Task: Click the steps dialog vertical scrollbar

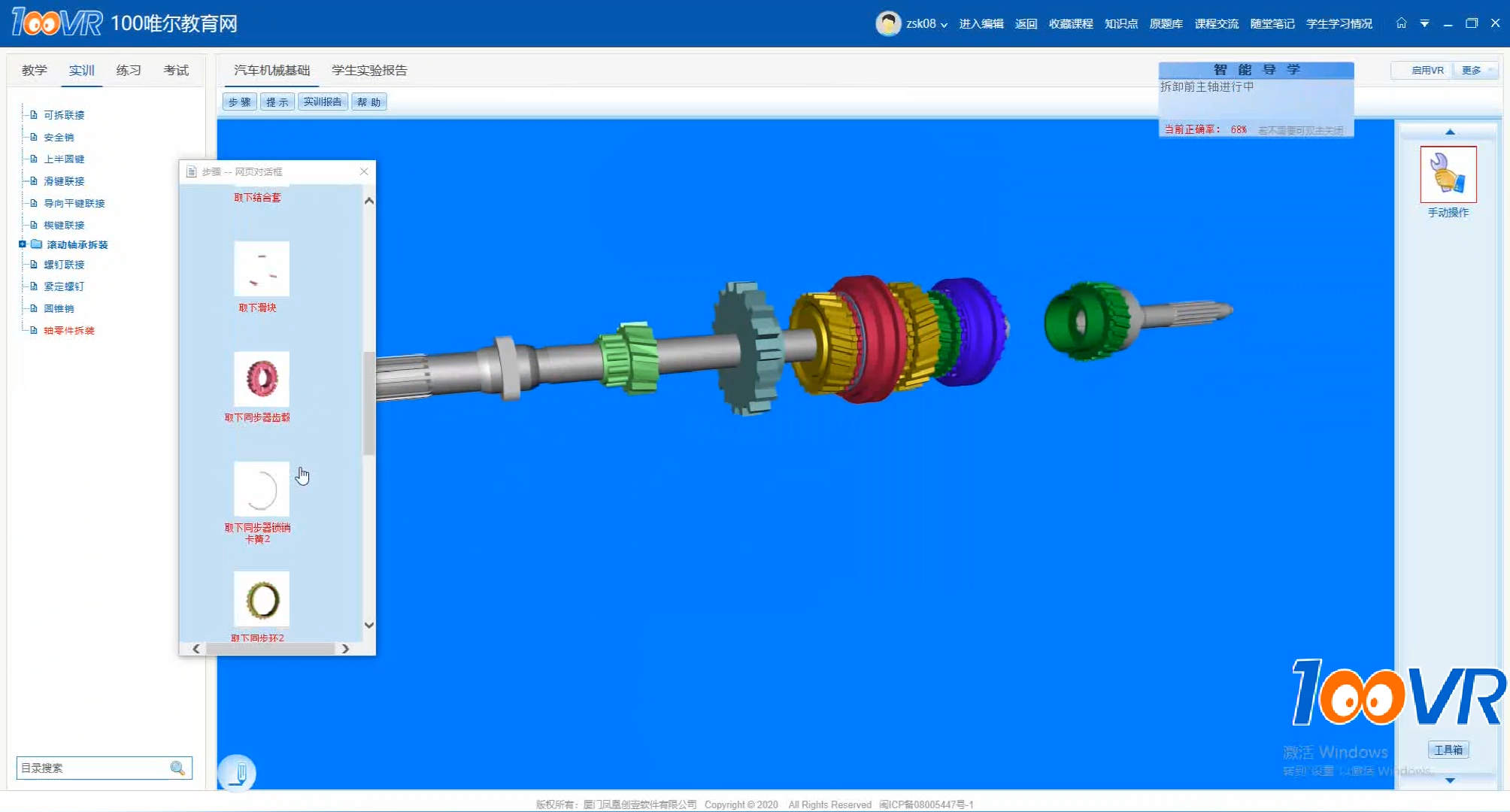Action: coord(368,403)
